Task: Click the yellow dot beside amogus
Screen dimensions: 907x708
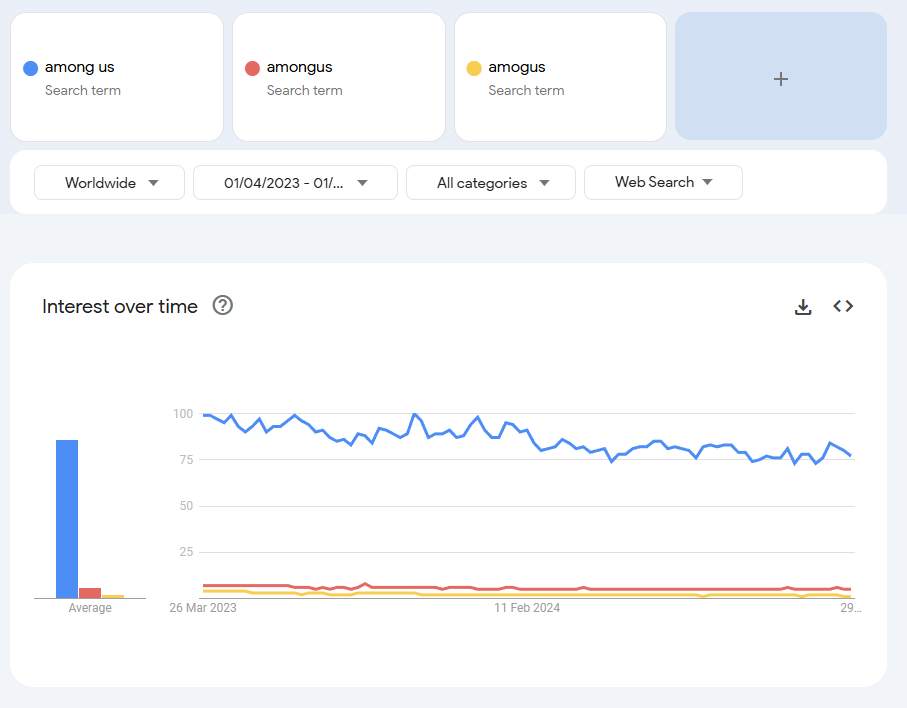Action: click(x=474, y=68)
